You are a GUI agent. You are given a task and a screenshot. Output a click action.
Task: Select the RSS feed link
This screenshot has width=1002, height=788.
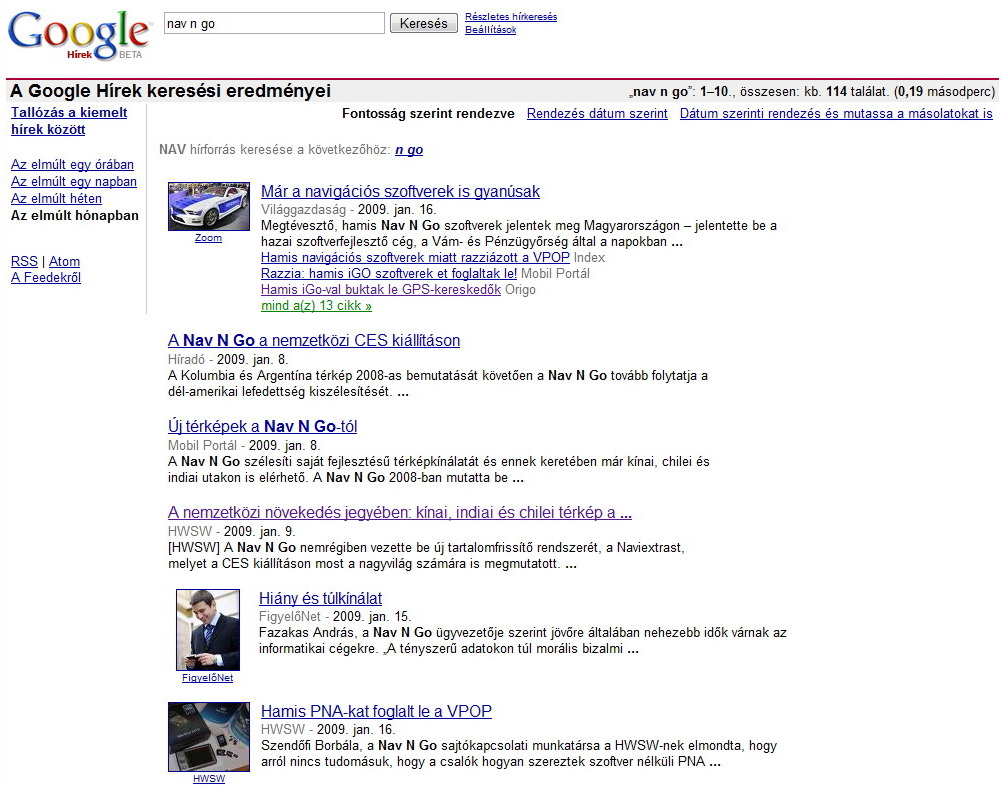(24, 261)
